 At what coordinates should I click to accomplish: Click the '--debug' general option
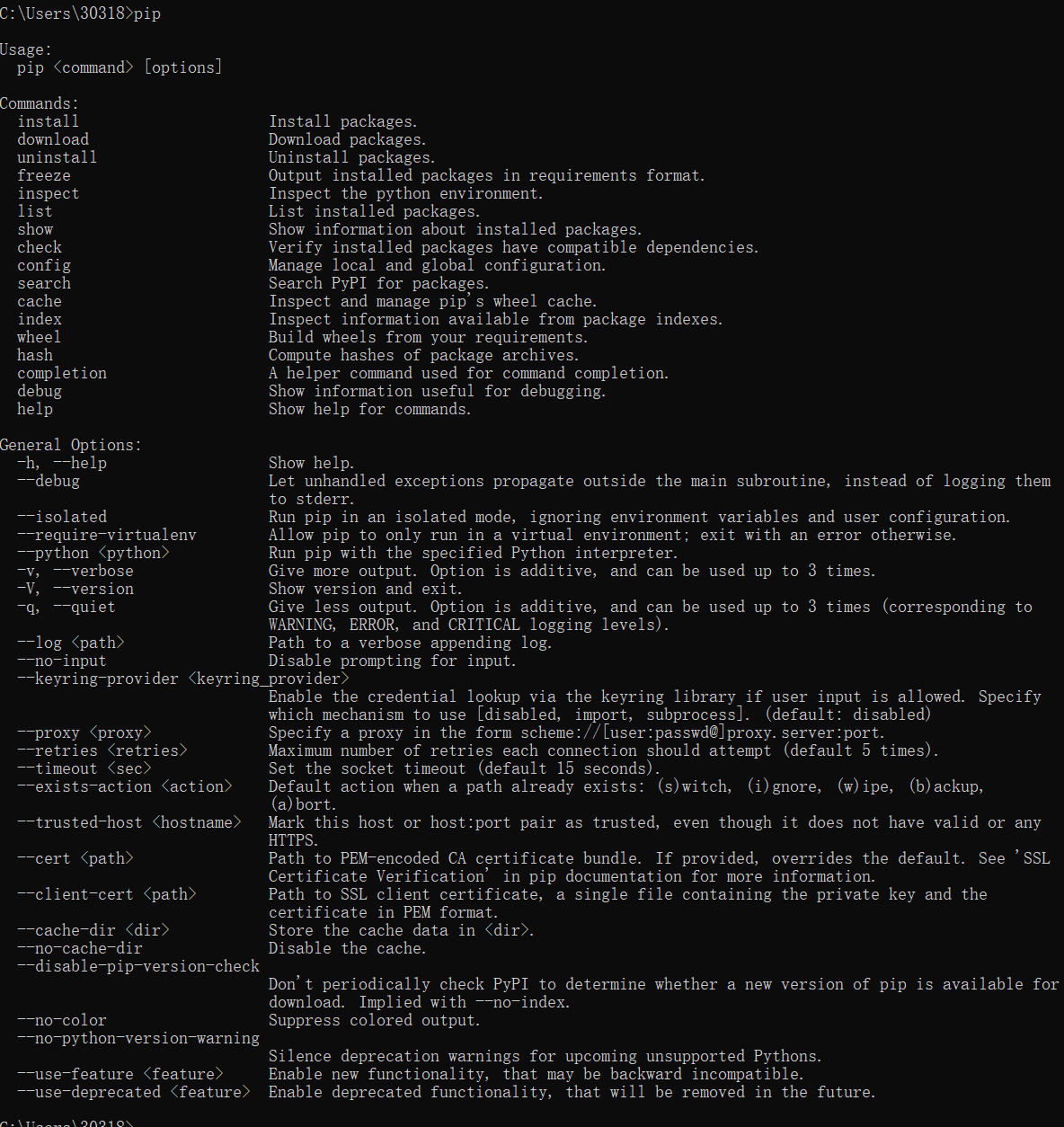[48, 481]
